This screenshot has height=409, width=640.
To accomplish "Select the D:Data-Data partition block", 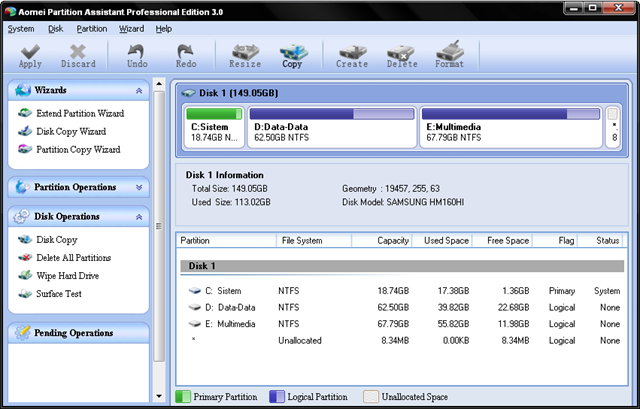I will [x=332, y=126].
